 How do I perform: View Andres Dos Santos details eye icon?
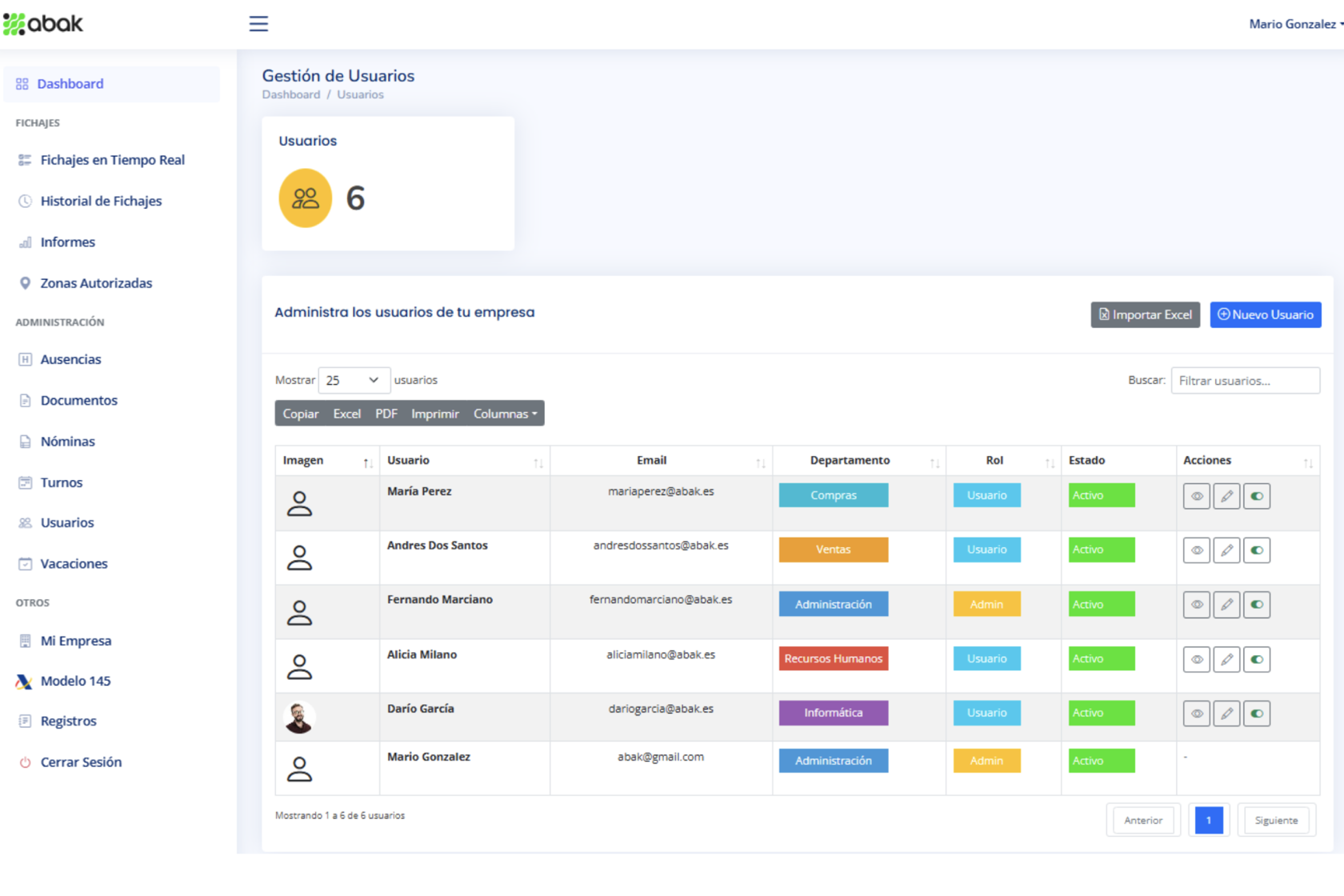point(1196,550)
